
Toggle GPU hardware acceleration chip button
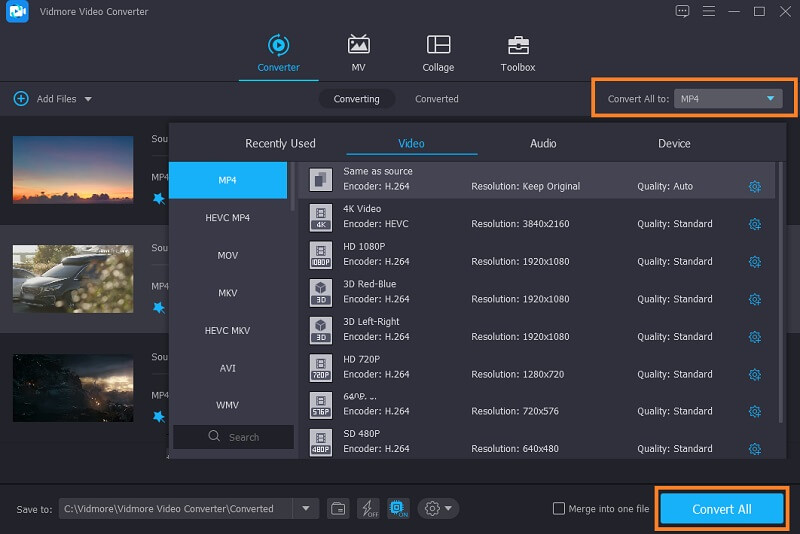396,509
